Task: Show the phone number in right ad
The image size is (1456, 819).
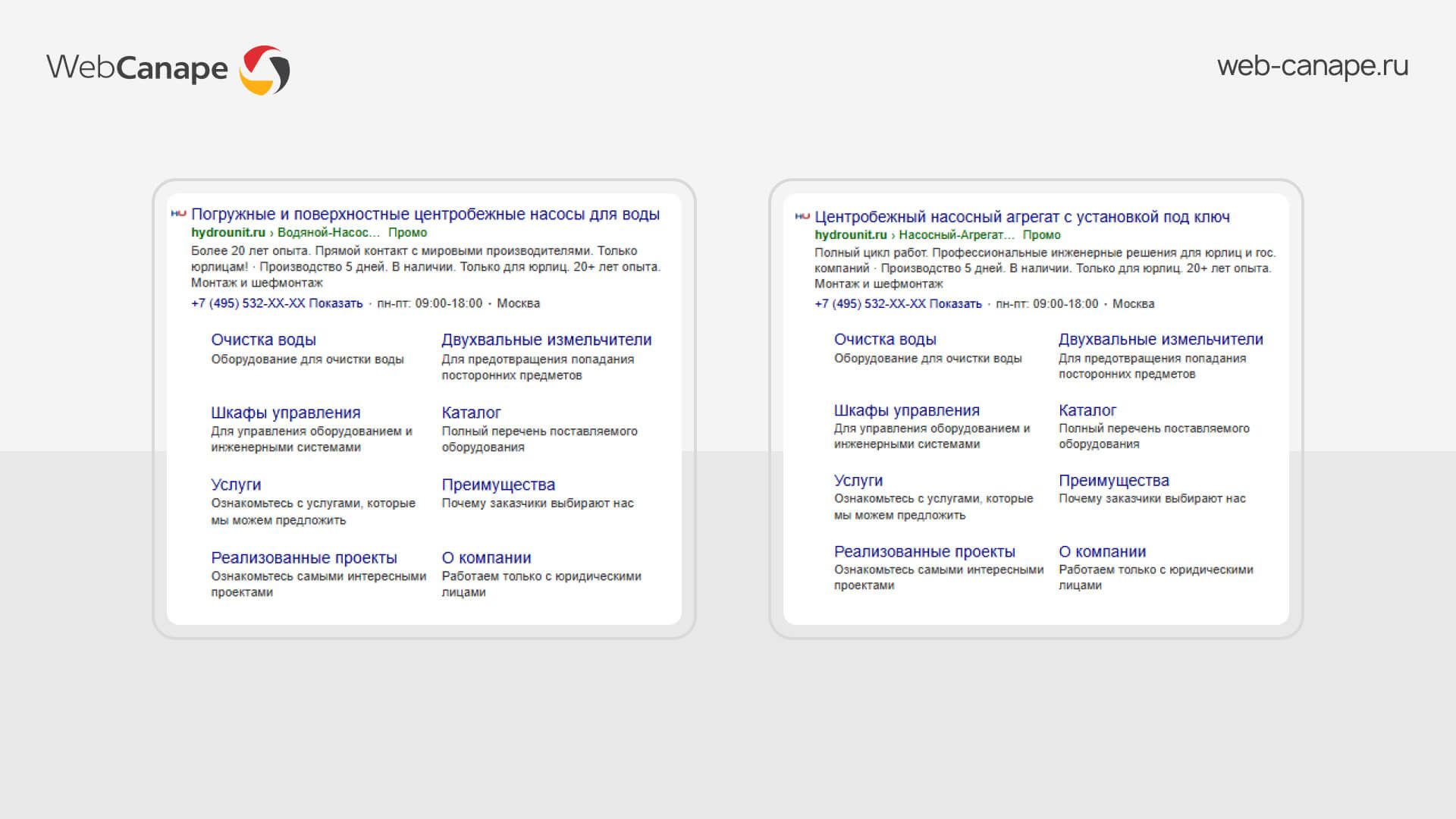Action: point(955,304)
